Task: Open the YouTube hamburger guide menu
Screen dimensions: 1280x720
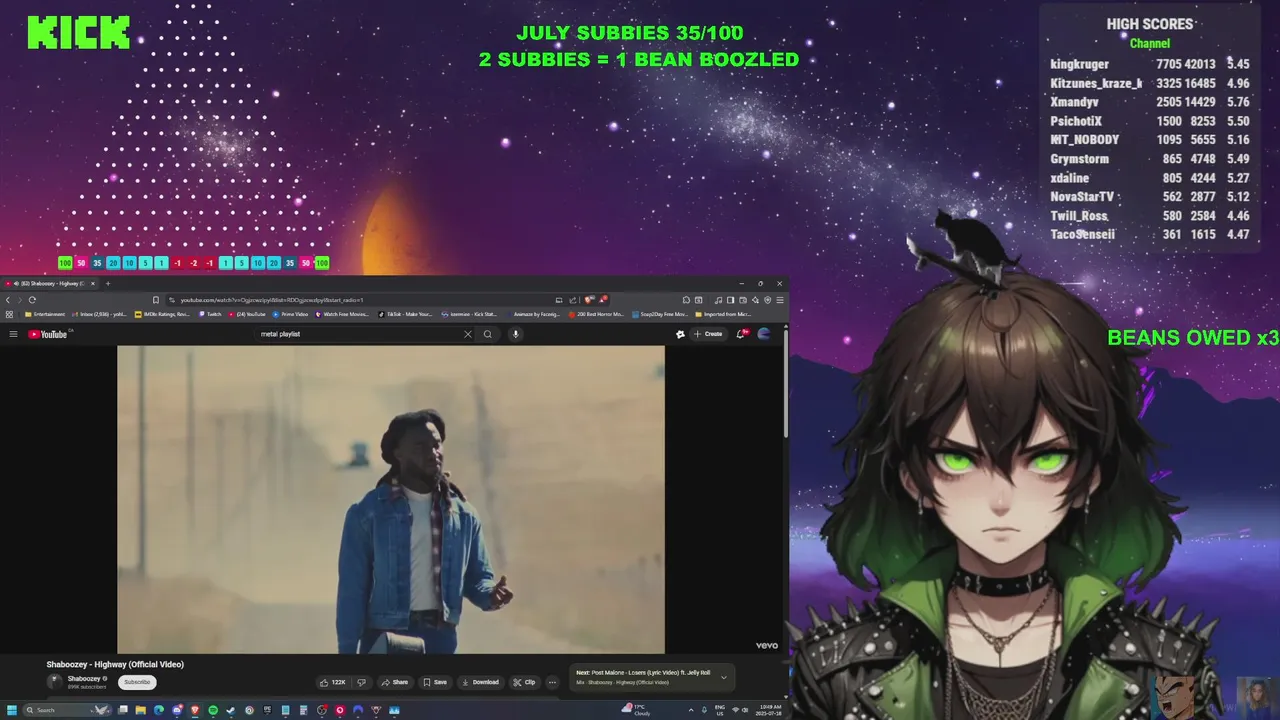Action: click(x=13, y=334)
